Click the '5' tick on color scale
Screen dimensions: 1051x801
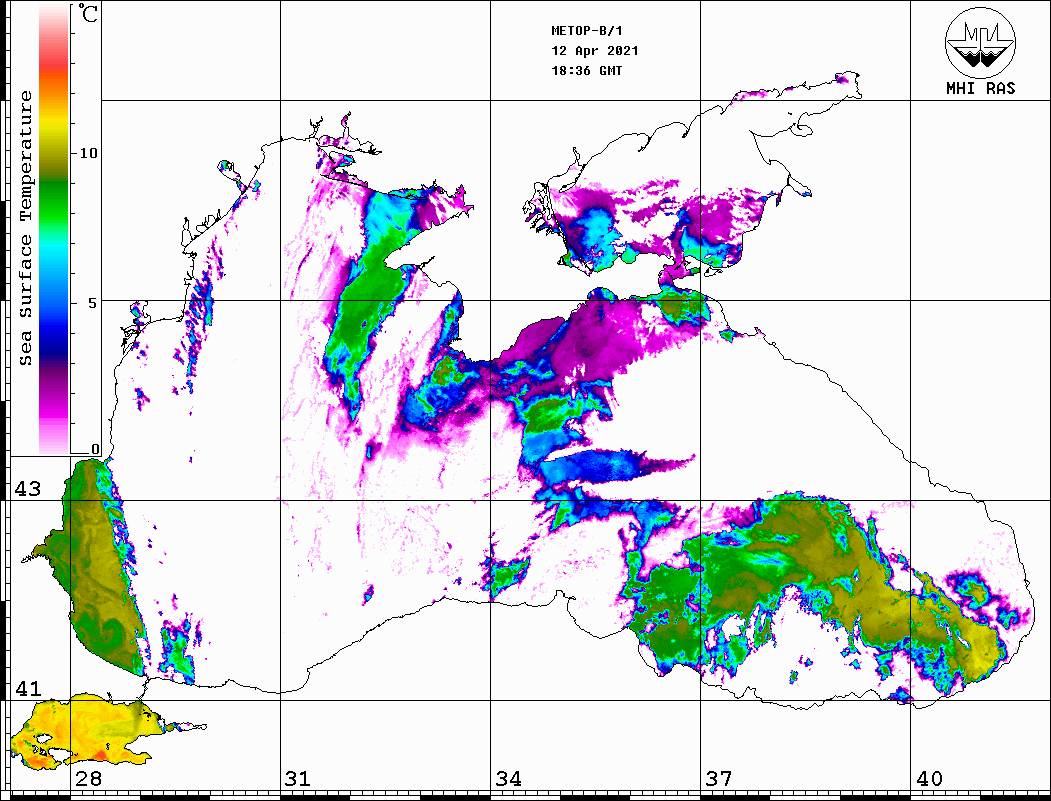(x=93, y=302)
